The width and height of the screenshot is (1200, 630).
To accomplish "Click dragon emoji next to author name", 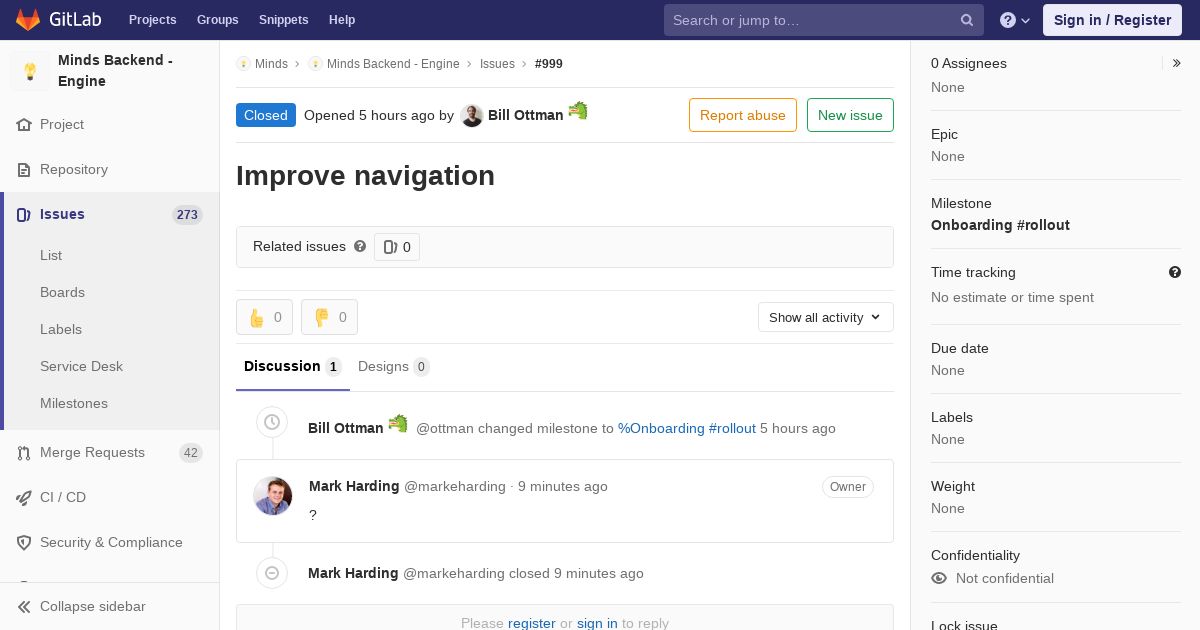I will point(578,111).
